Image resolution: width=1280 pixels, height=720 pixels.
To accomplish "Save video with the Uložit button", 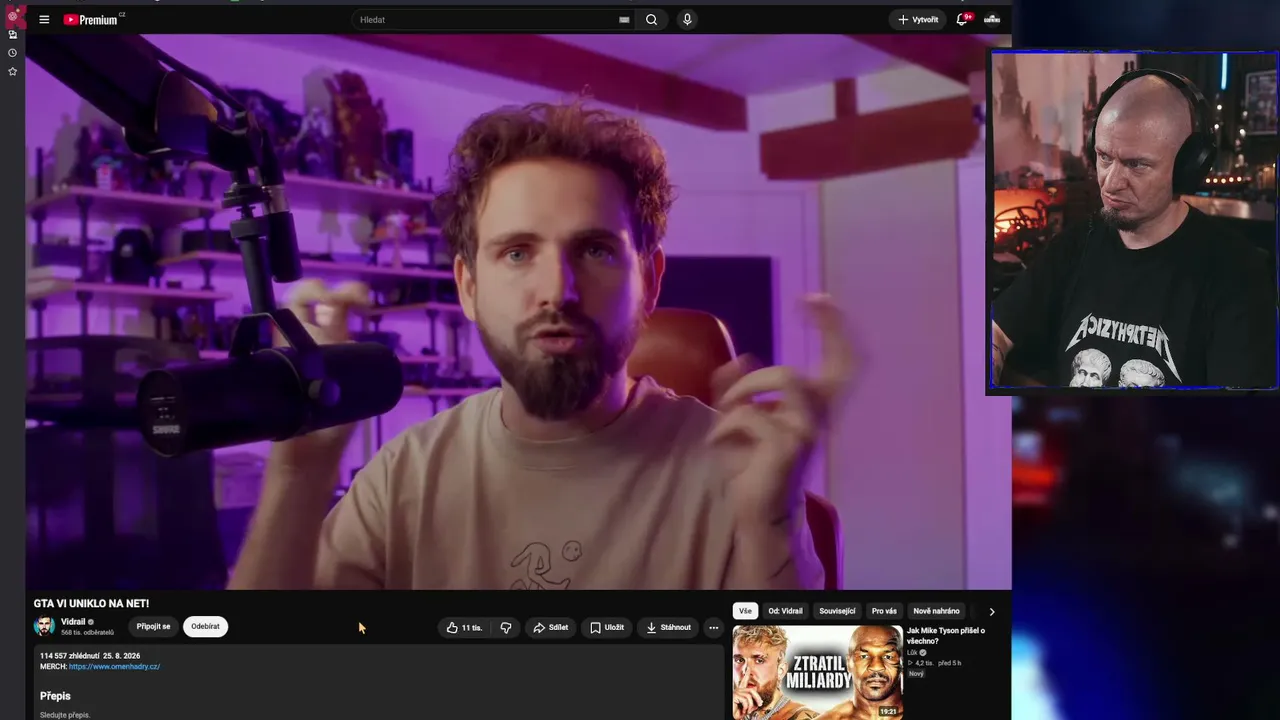I will click(x=606, y=627).
